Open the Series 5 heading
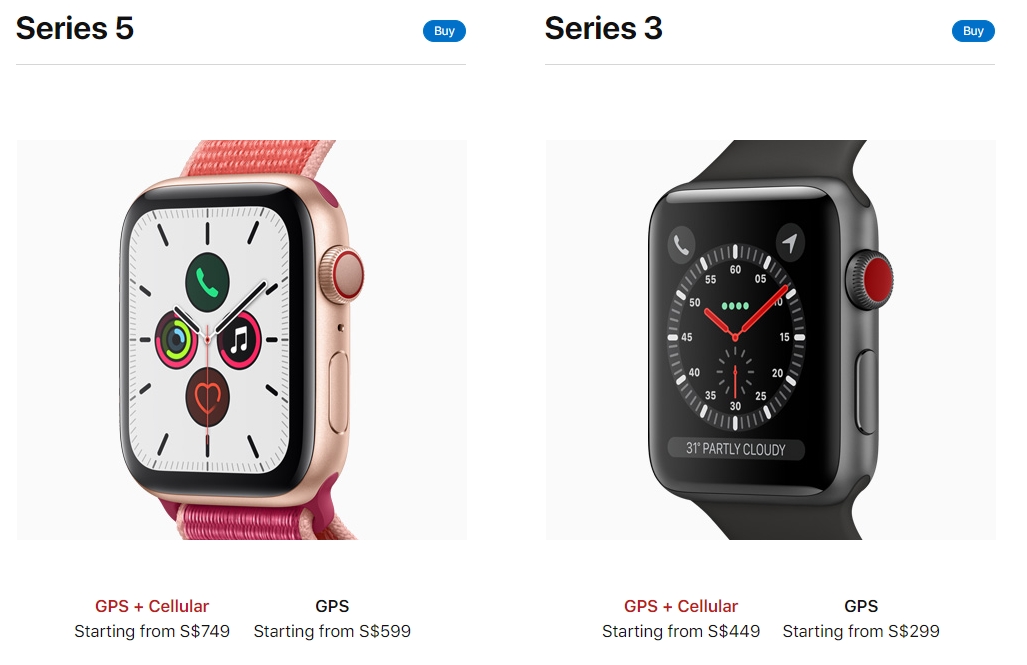The height and width of the screenshot is (665, 1027). pyautogui.click(x=75, y=28)
